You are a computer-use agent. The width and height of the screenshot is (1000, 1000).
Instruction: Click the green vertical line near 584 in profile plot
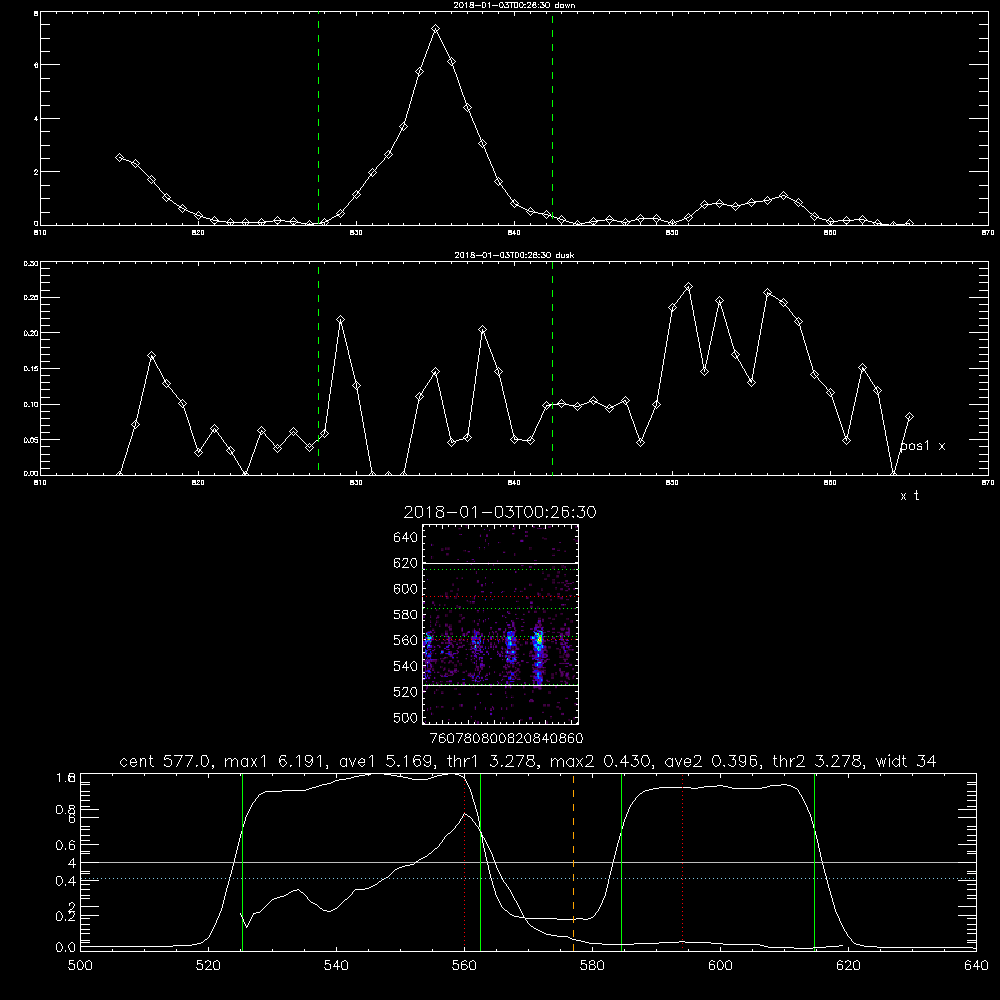621,861
